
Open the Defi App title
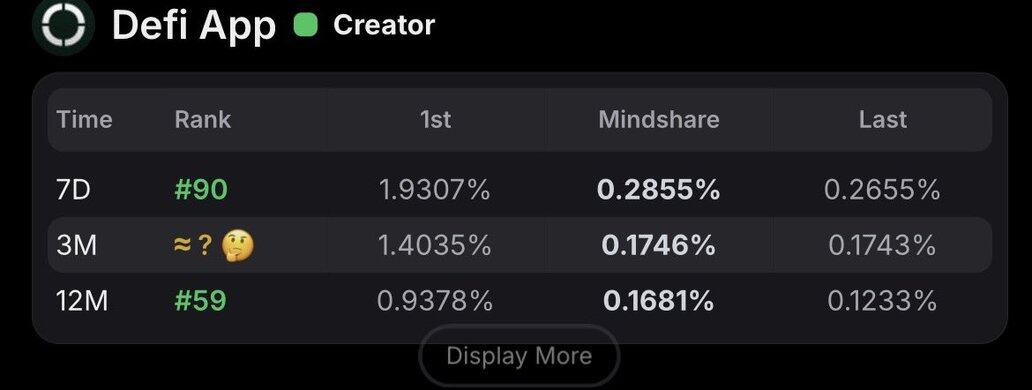coord(194,26)
